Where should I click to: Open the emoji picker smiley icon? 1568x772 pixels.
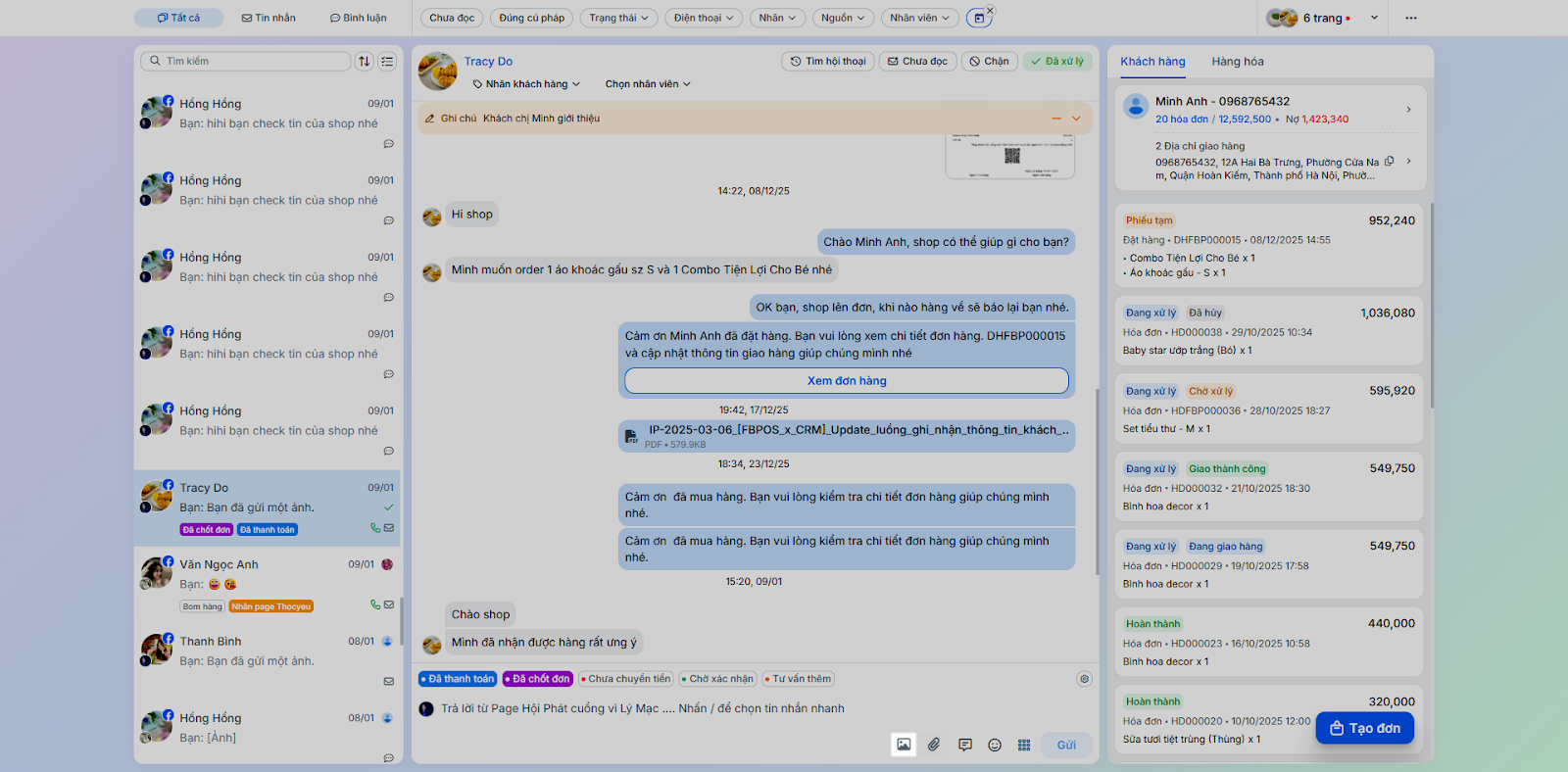[995, 745]
